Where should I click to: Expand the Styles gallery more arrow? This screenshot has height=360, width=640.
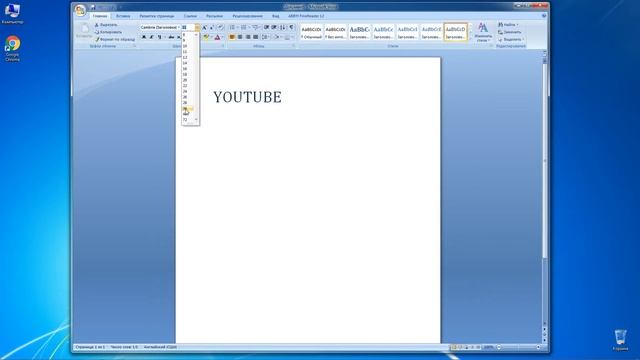(x=470, y=38)
